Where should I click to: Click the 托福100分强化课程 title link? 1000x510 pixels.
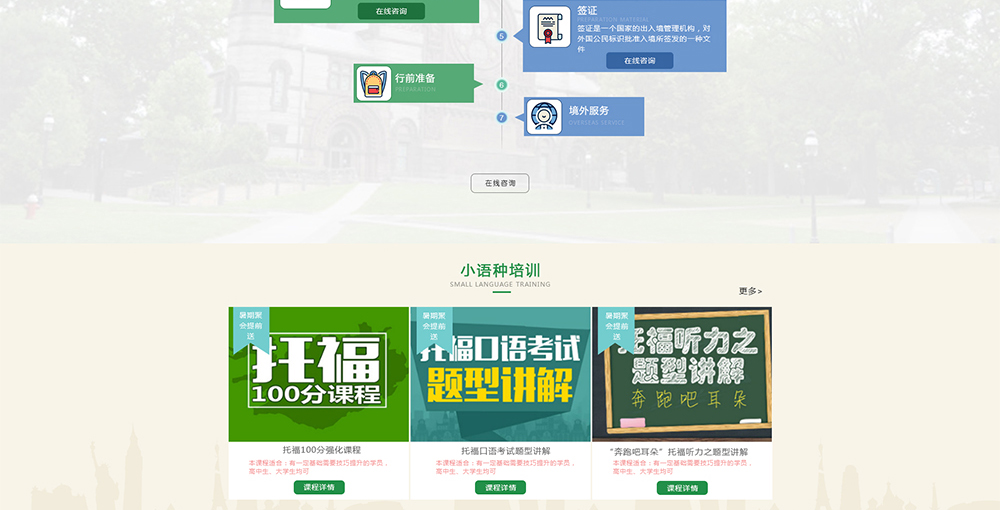[x=321, y=450]
